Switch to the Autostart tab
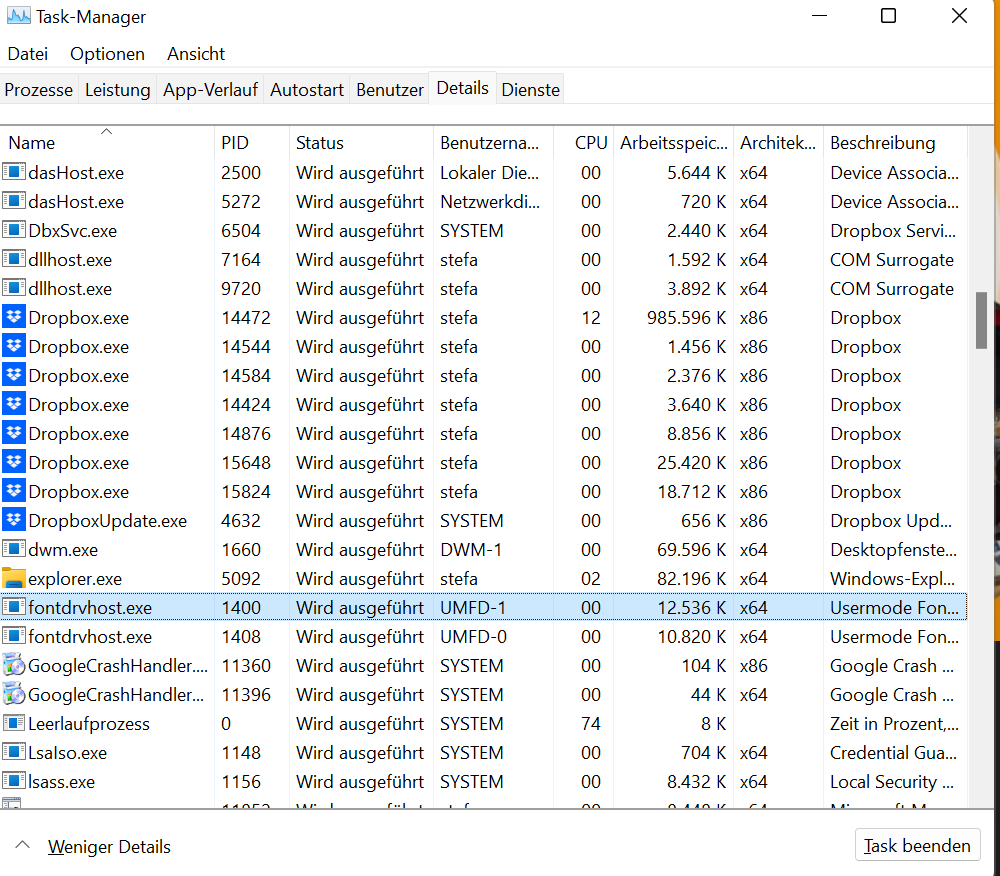This screenshot has width=1000, height=876. pos(307,89)
